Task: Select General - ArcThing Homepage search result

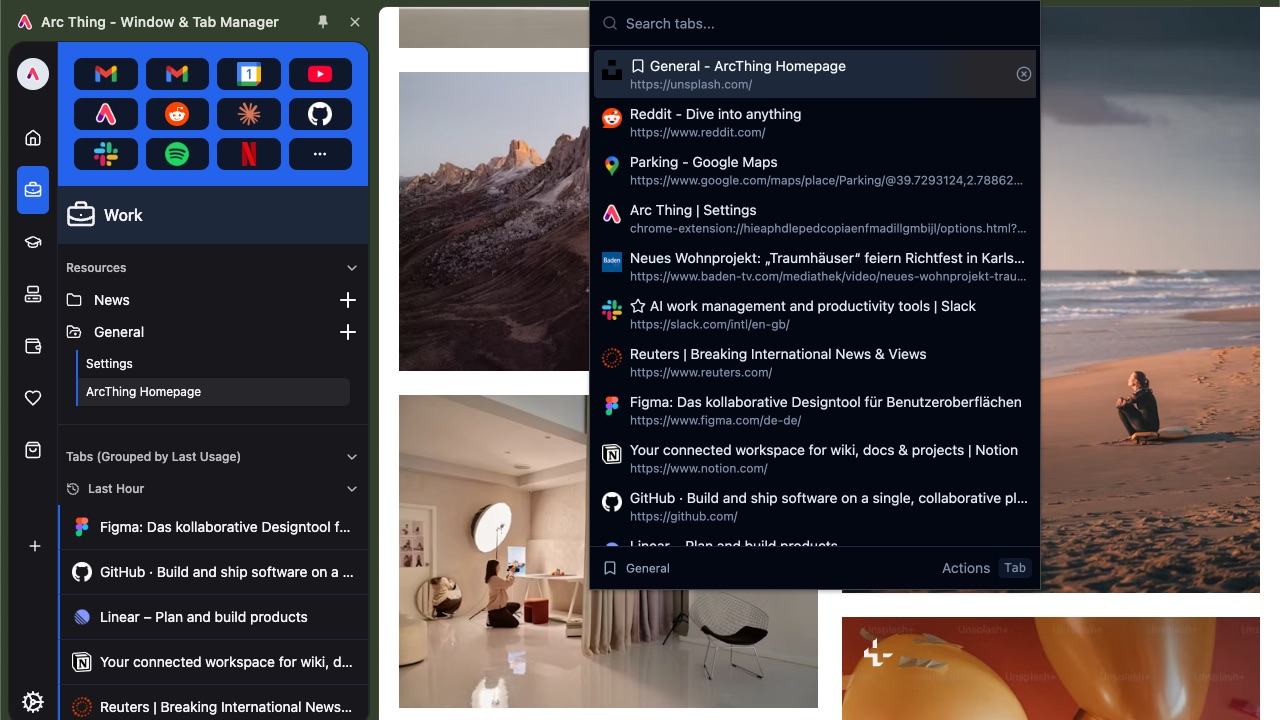Action: (815, 74)
